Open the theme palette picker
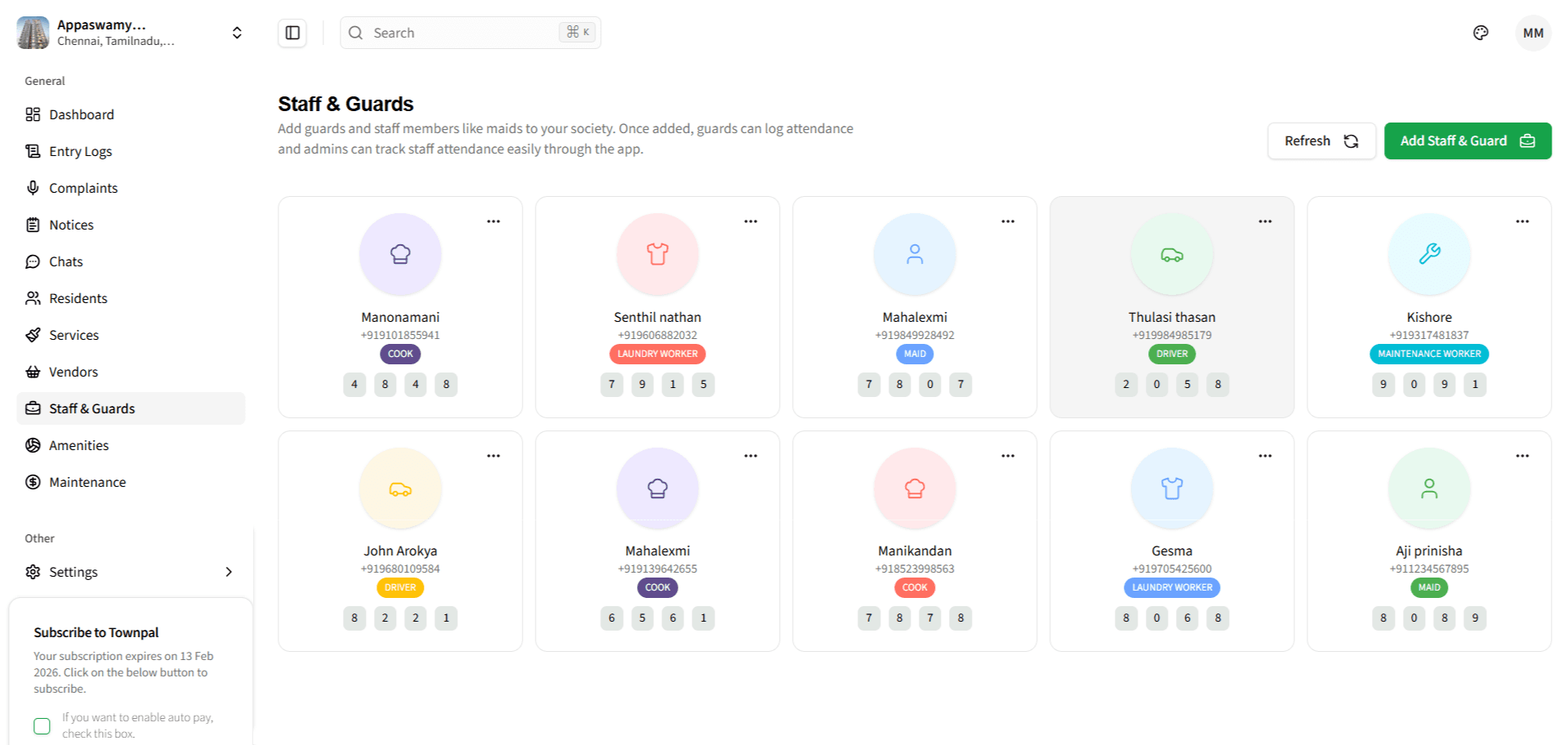 [x=1481, y=33]
